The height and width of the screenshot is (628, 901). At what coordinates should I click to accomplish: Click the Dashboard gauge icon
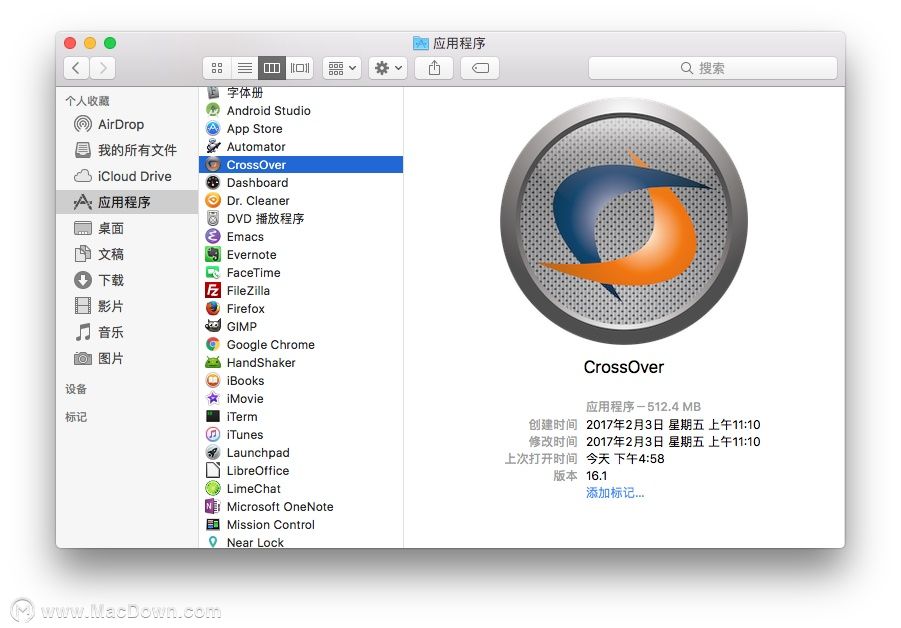pyautogui.click(x=213, y=182)
